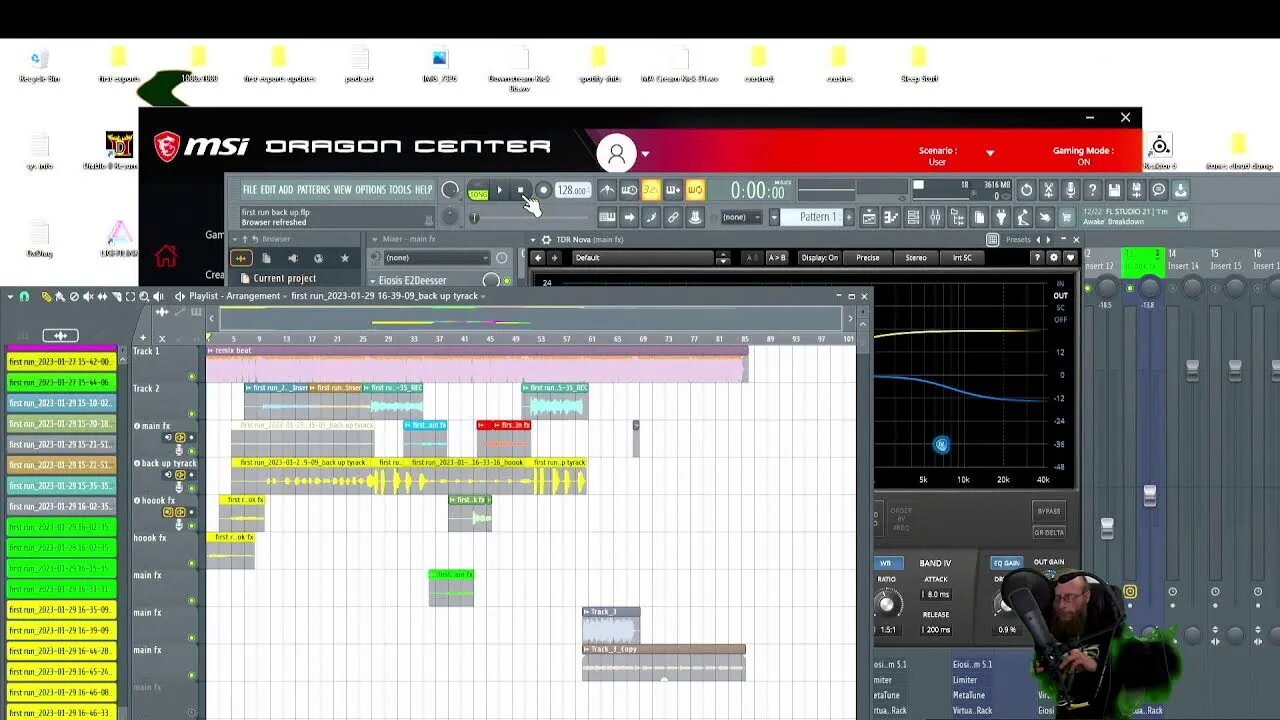This screenshot has width=1280, height=720.
Task: Toggle Display: On in TDR Nova
Action: pyautogui.click(x=820, y=258)
